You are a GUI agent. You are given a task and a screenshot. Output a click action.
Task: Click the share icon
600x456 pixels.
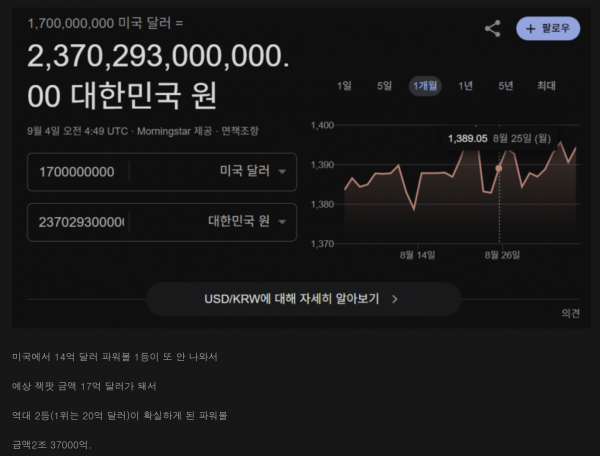pyautogui.click(x=492, y=29)
